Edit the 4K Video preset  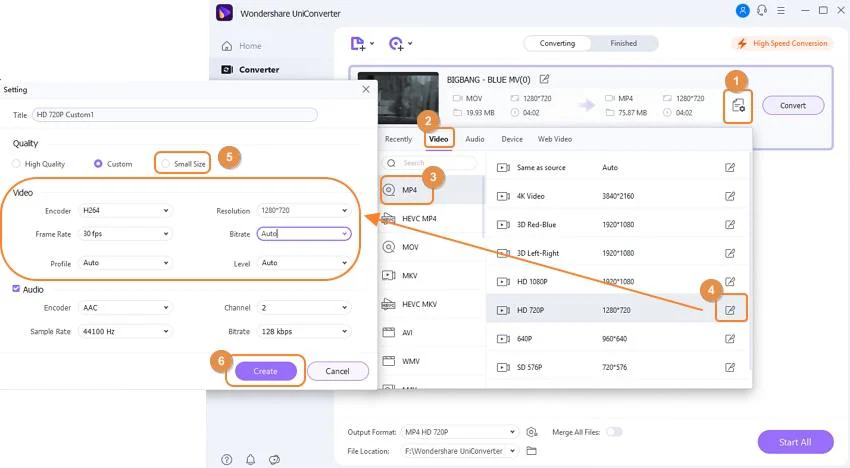tap(730, 196)
